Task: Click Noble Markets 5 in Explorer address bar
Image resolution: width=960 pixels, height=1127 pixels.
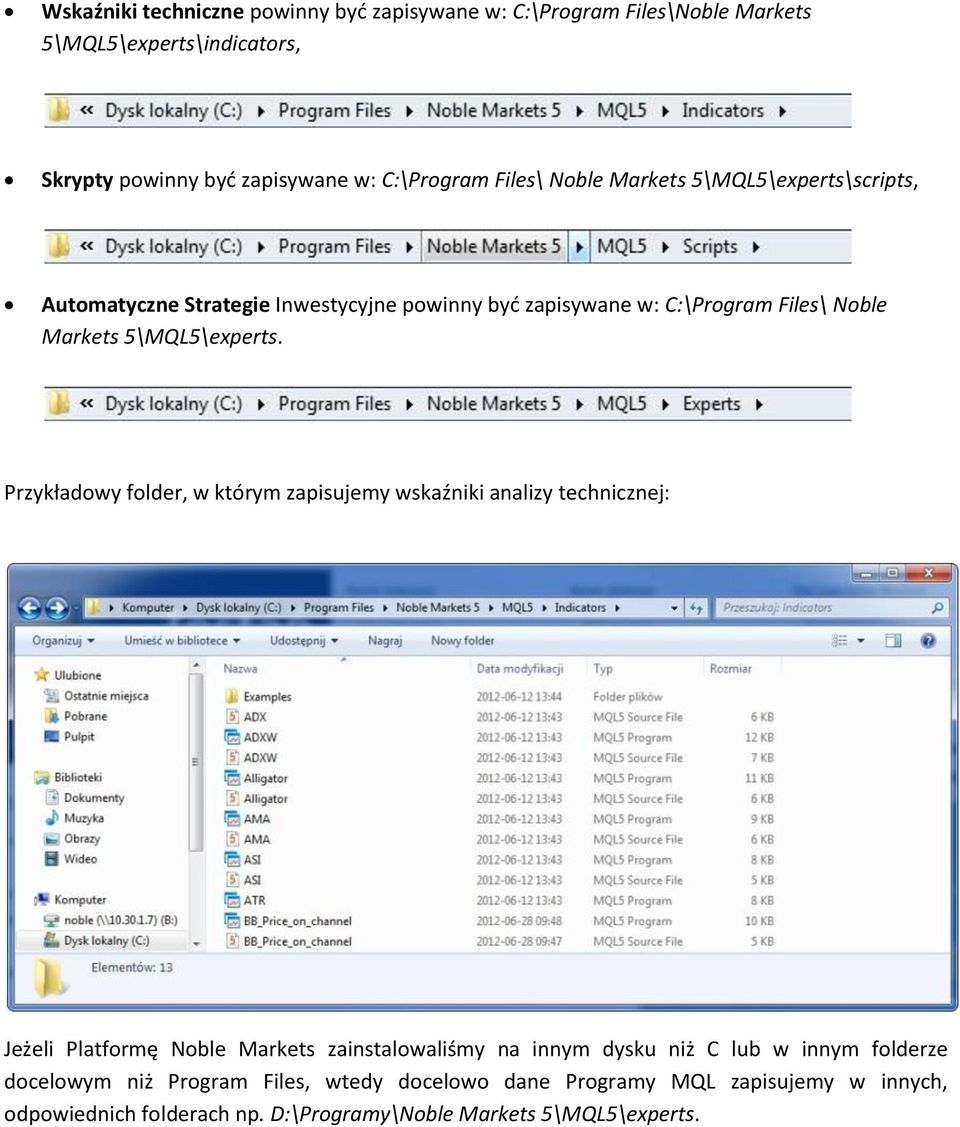Action: click(x=438, y=607)
